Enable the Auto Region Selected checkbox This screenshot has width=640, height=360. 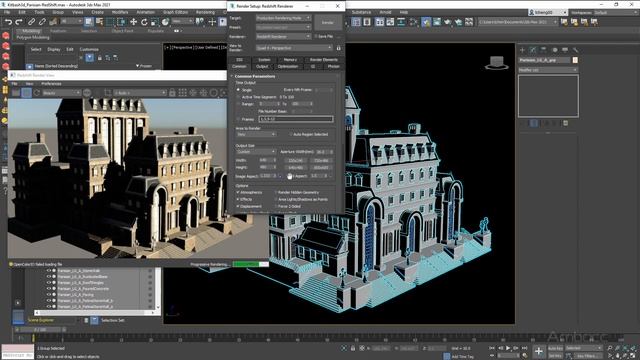coord(291,134)
